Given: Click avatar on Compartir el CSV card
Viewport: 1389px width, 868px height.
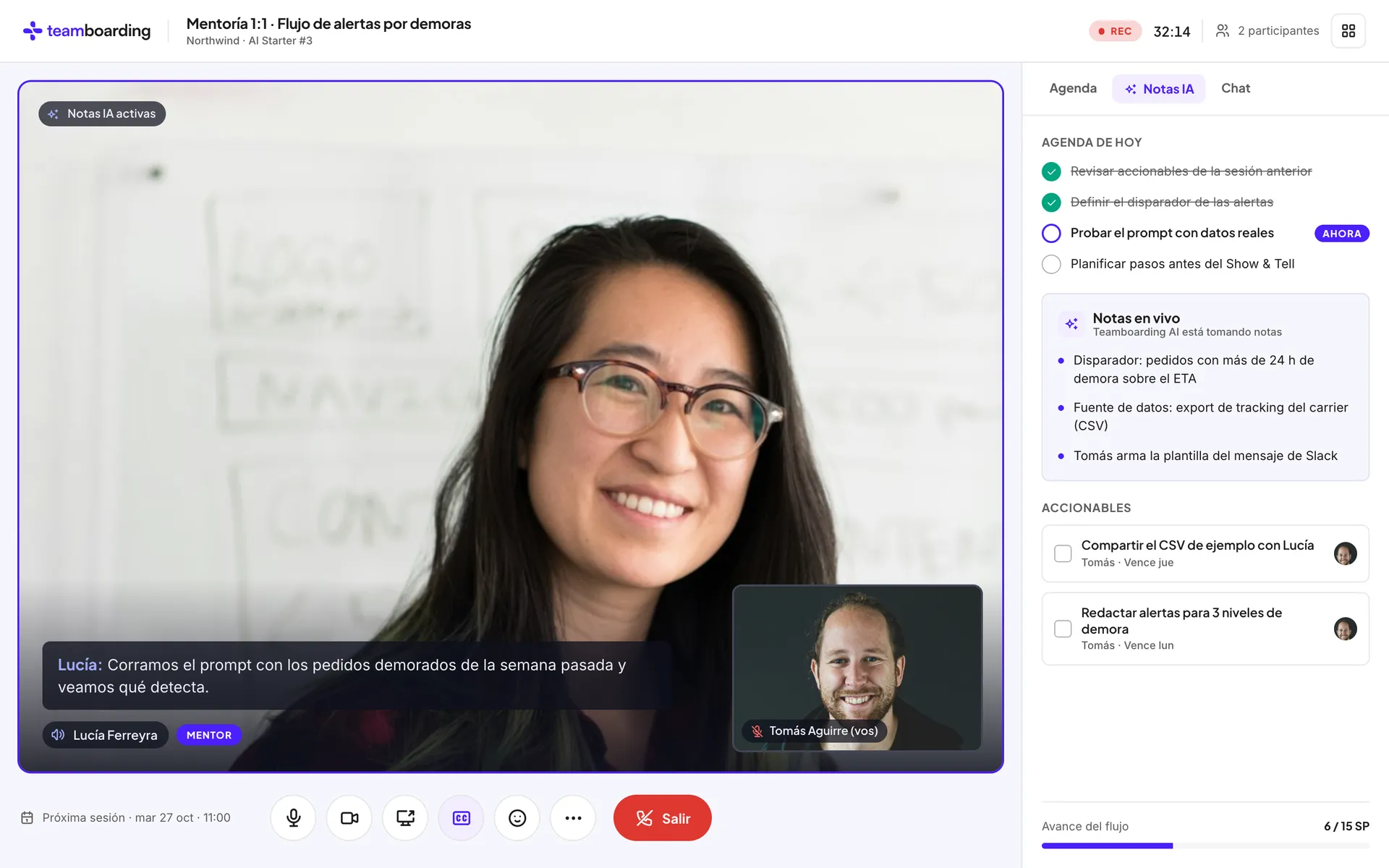Looking at the screenshot, I should pos(1346,553).
